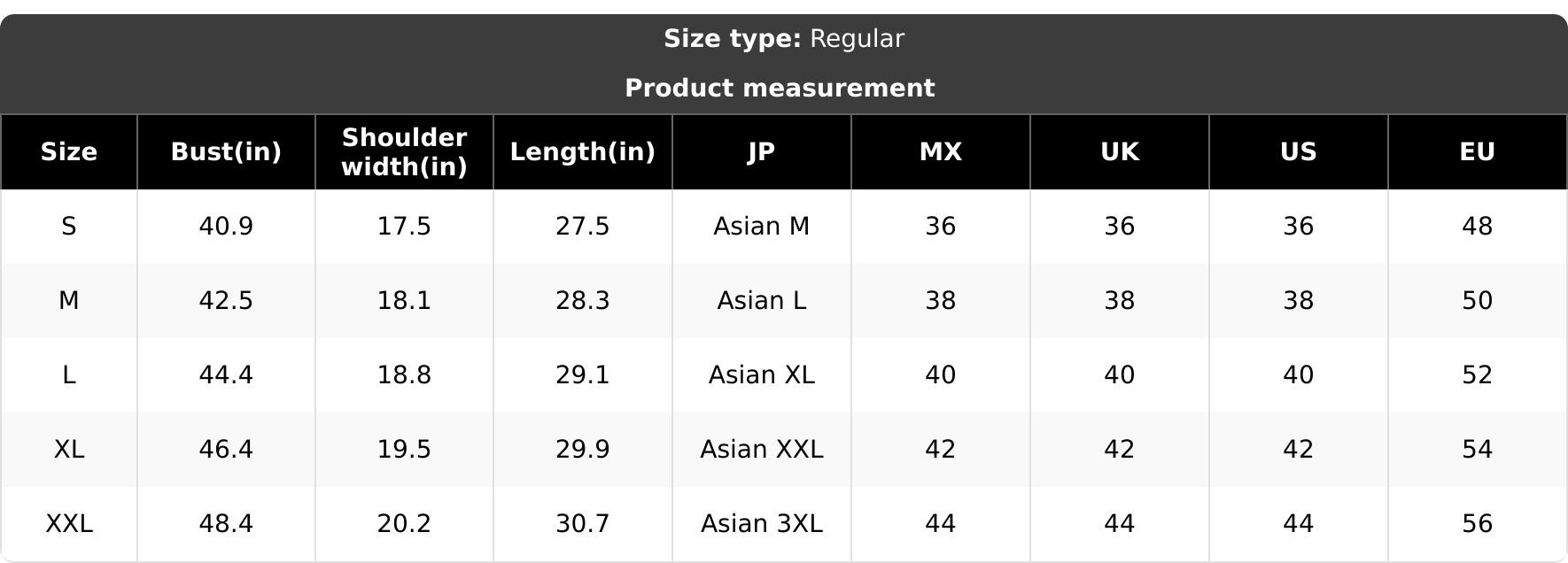This screenshot has height=563, width=1568.
Task: Select bust value 44.4
Action: pyautogui.click(x=226, y=375)
